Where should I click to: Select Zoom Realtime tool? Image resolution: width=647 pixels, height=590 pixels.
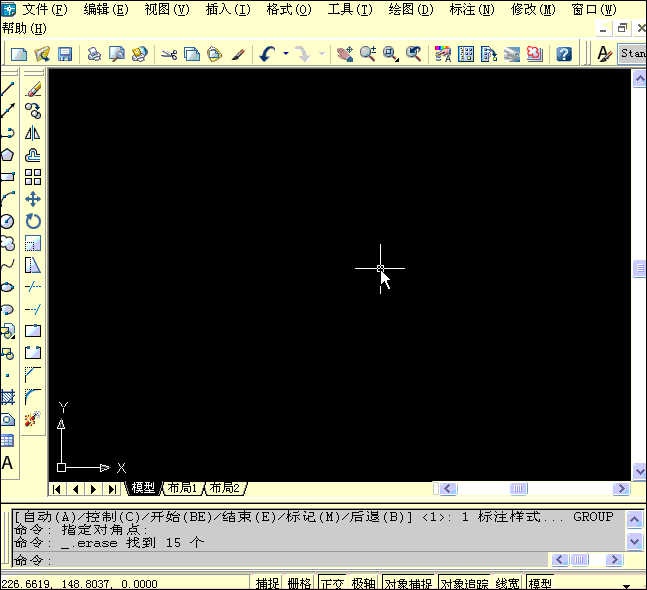[x=368, y=54]
